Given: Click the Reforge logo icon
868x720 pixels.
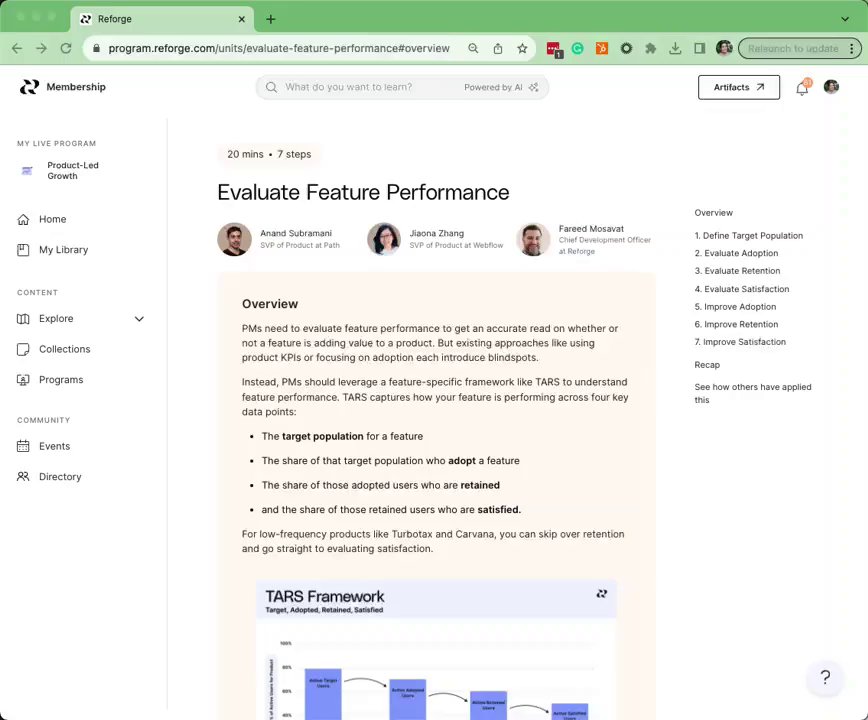Looking at the screenshot, I should point(29,87).
